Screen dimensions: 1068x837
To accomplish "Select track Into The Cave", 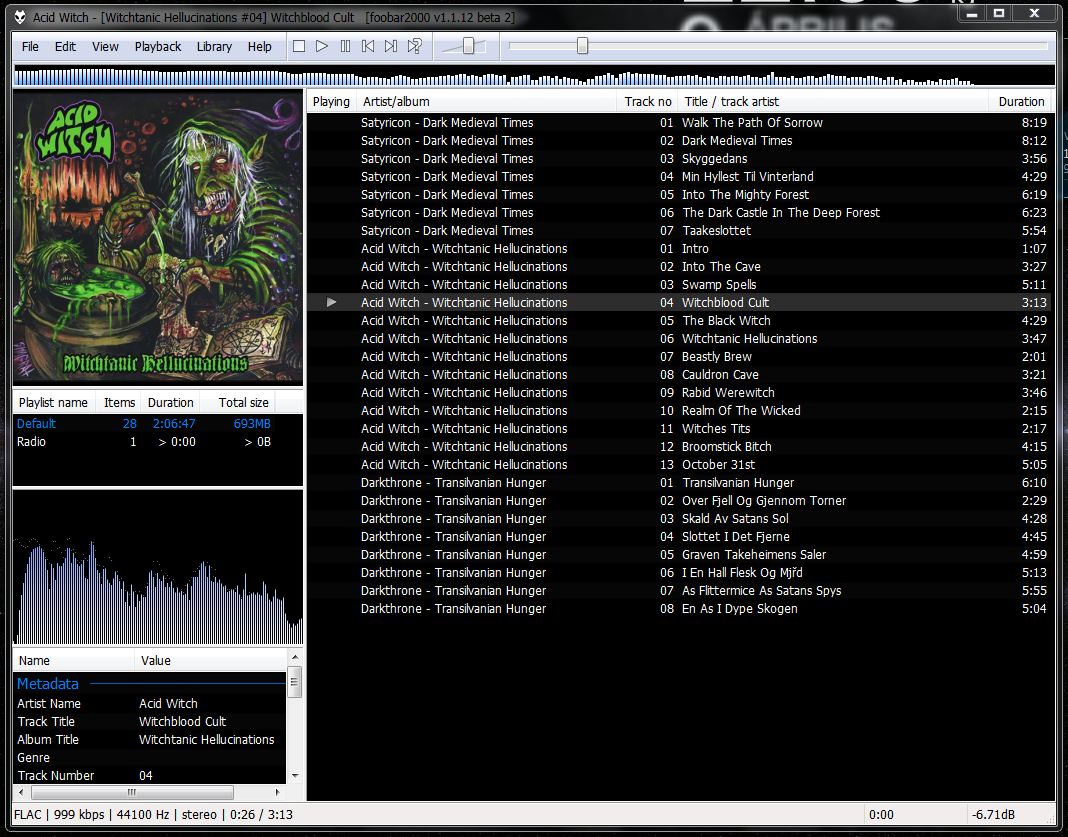I will tap(679, 266).
